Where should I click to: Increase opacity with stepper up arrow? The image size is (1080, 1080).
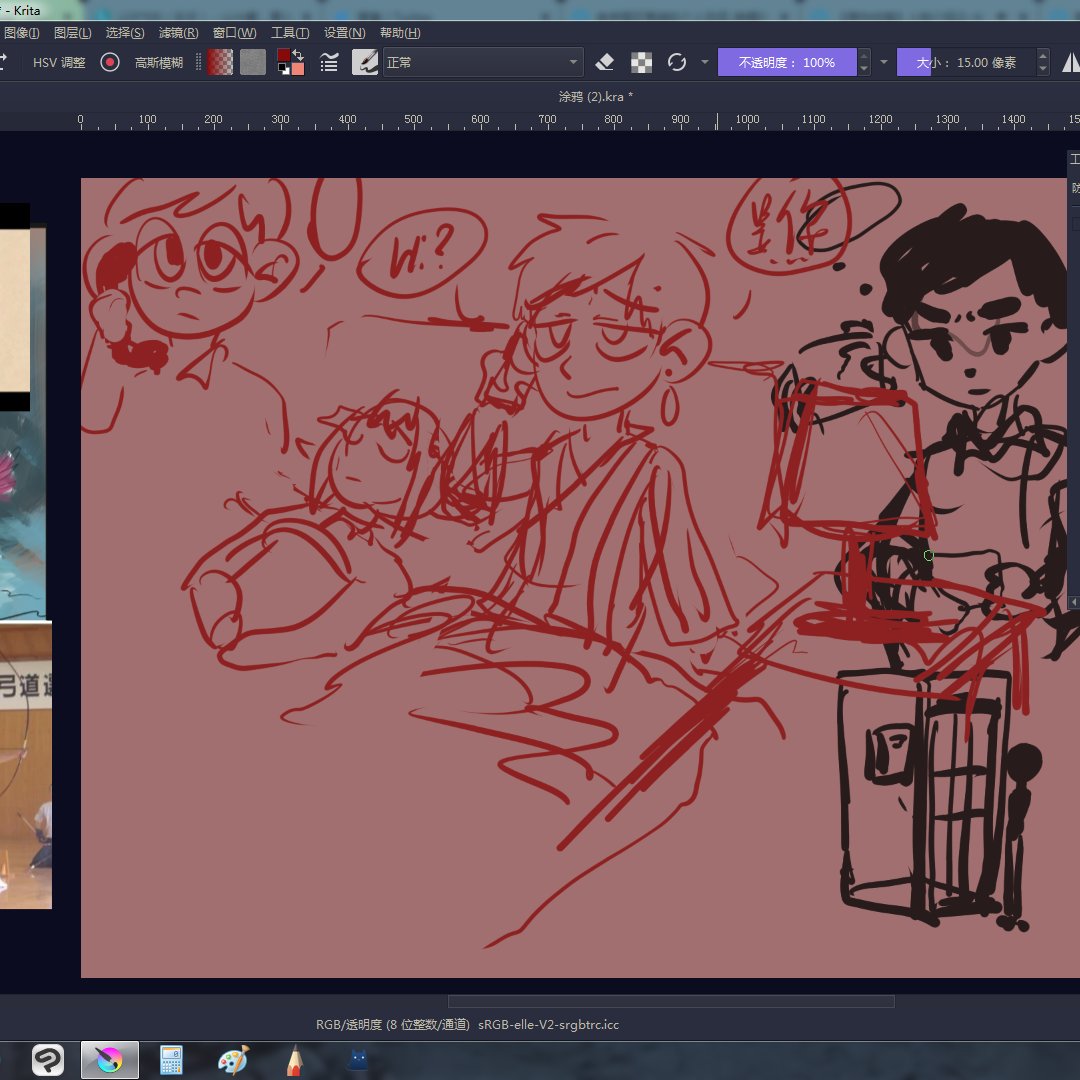864,55
